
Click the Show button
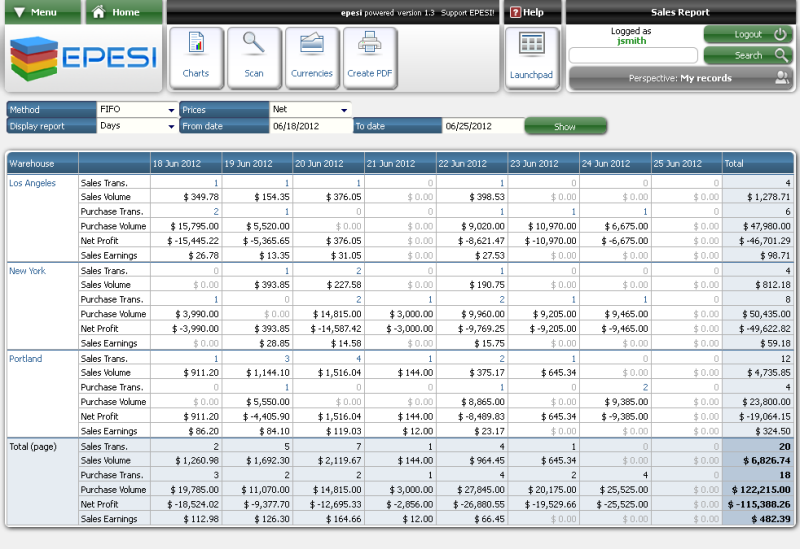pos(565,126)
